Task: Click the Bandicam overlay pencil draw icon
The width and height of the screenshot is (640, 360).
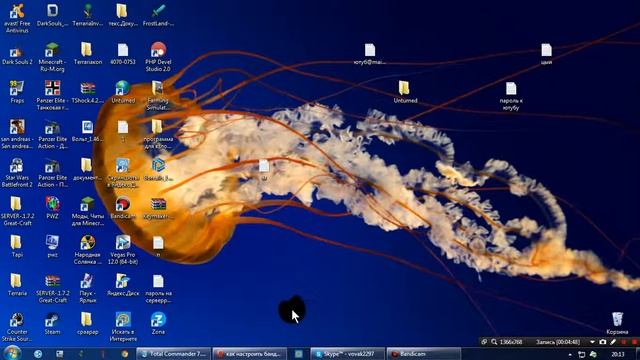Action: pyautogui.click(x=613, y=342)
